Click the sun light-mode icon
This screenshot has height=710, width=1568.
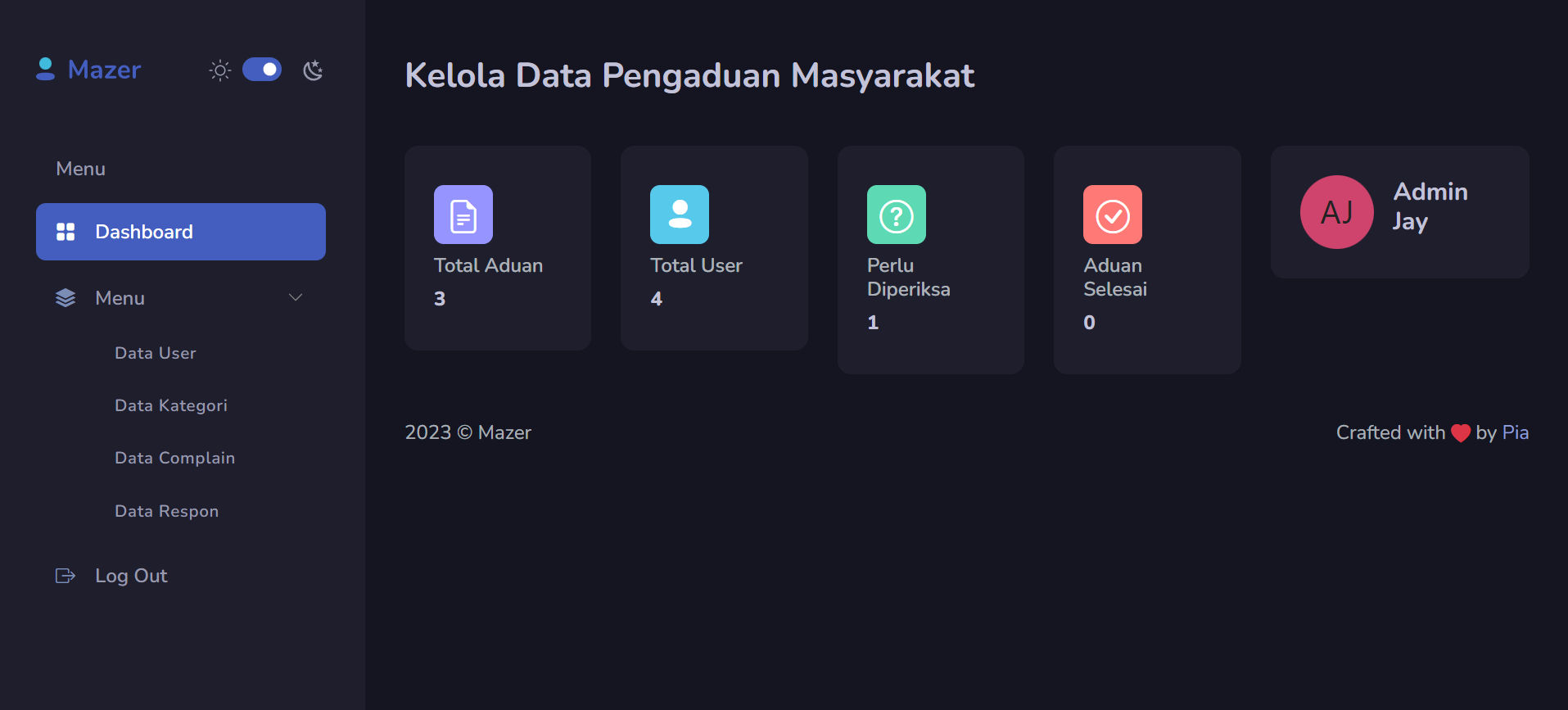[x=220, y=70]
